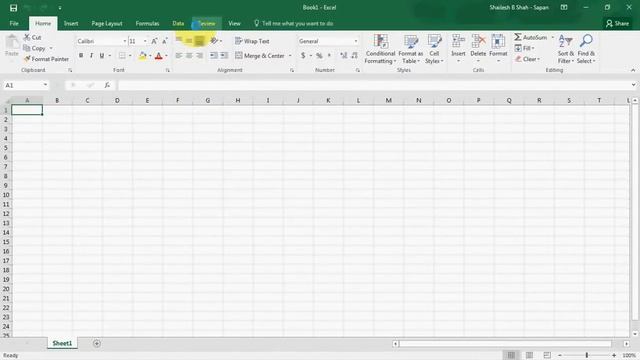The width and height of the screenshot is (640, 360).
Task: Expand the Merge & Center dropdown arrow
Action: click(290, 56)
